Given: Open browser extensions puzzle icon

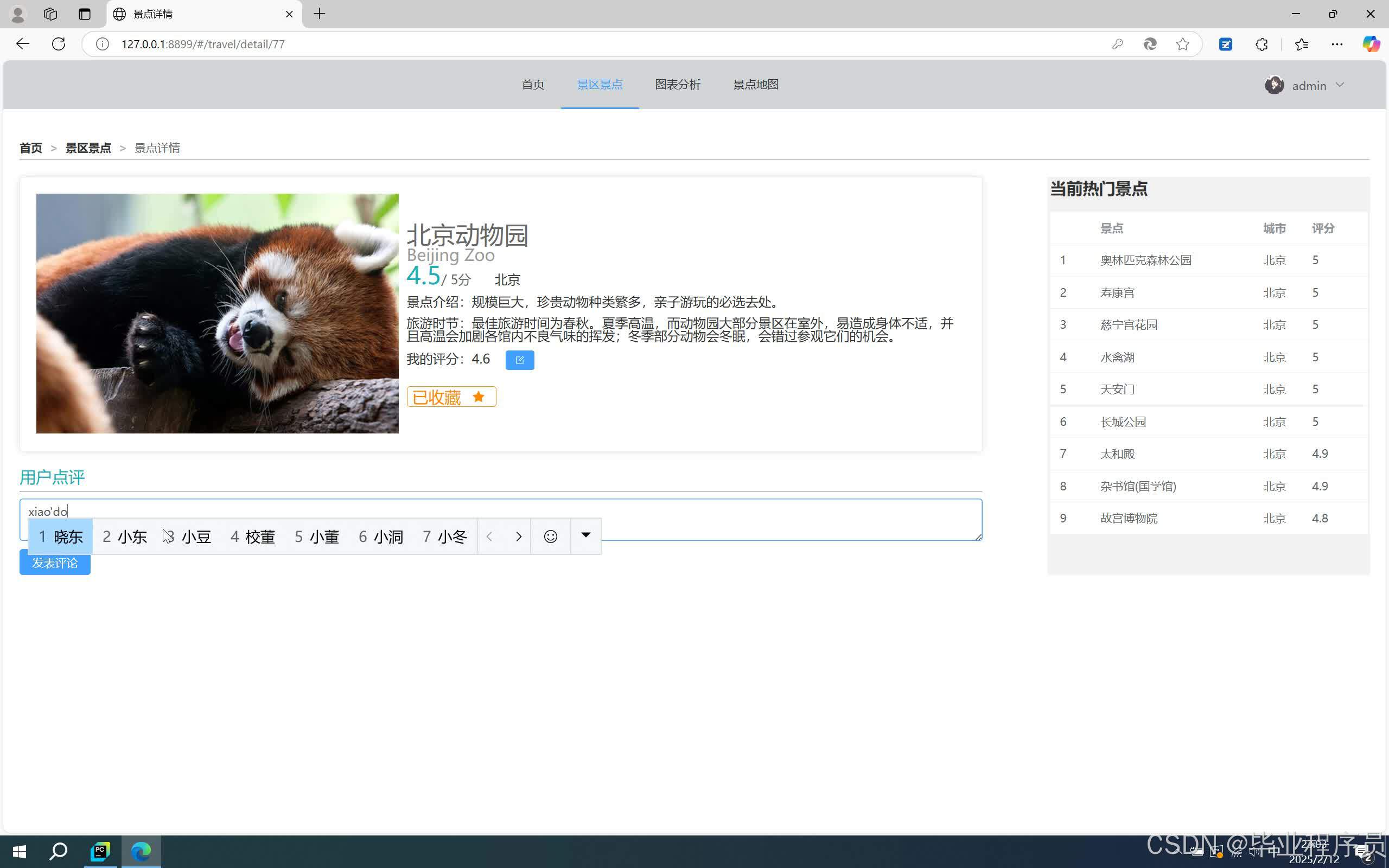Looking at the screenshot, I should [x=1261, y=44].
